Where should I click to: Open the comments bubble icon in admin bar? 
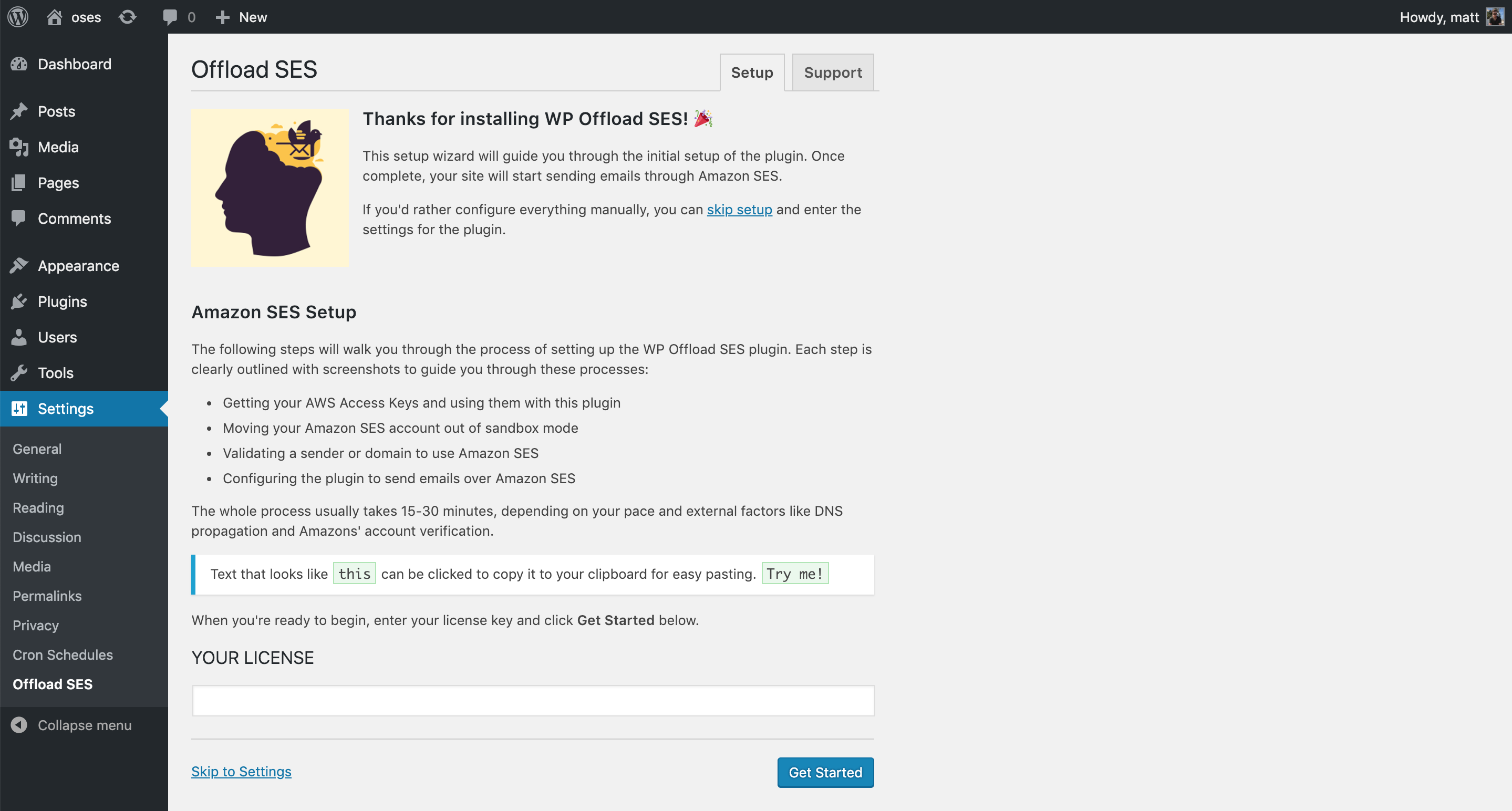(170, 17)
